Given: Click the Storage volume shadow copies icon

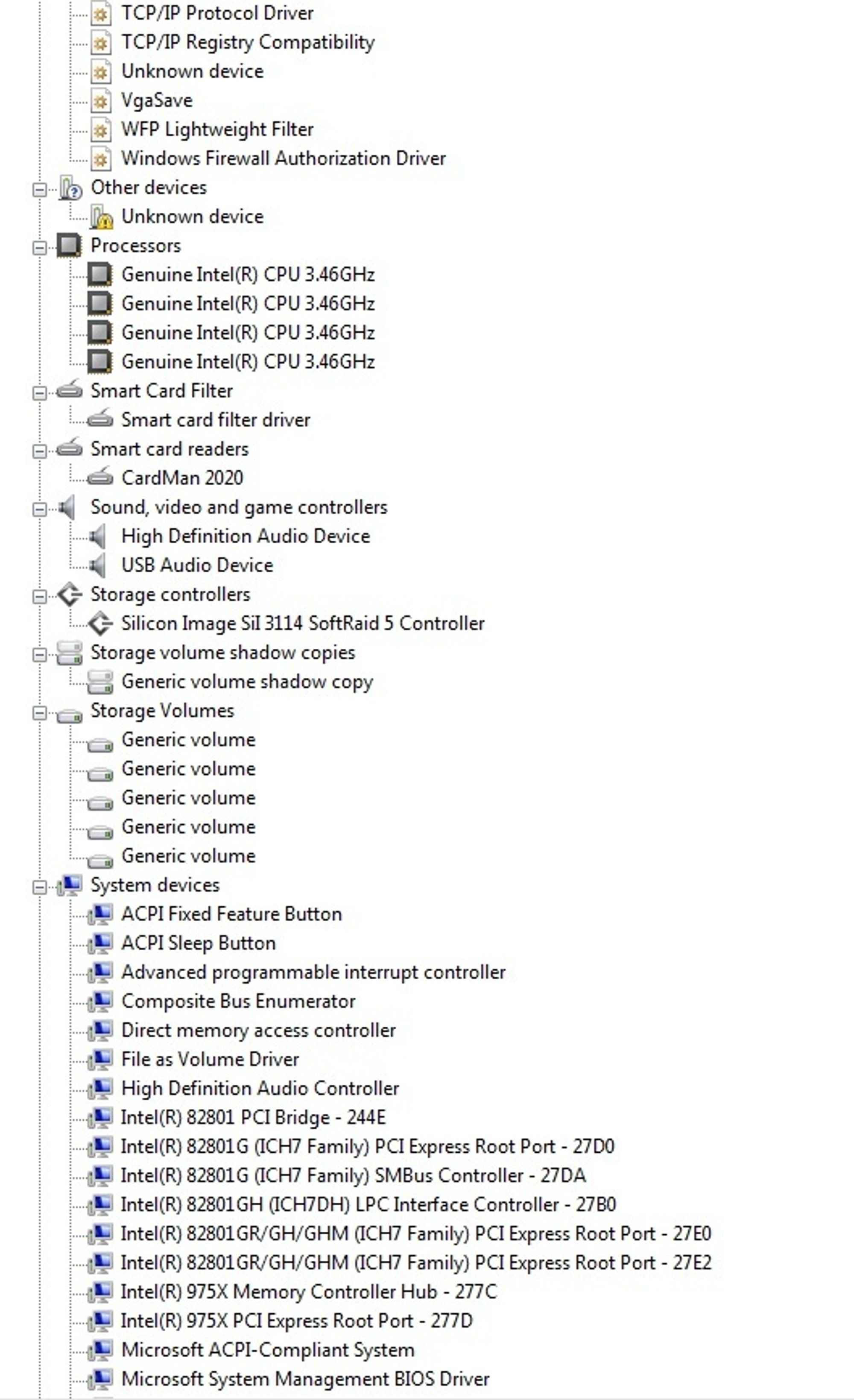Looking at the screenshot, I should [x=69, y=653].
